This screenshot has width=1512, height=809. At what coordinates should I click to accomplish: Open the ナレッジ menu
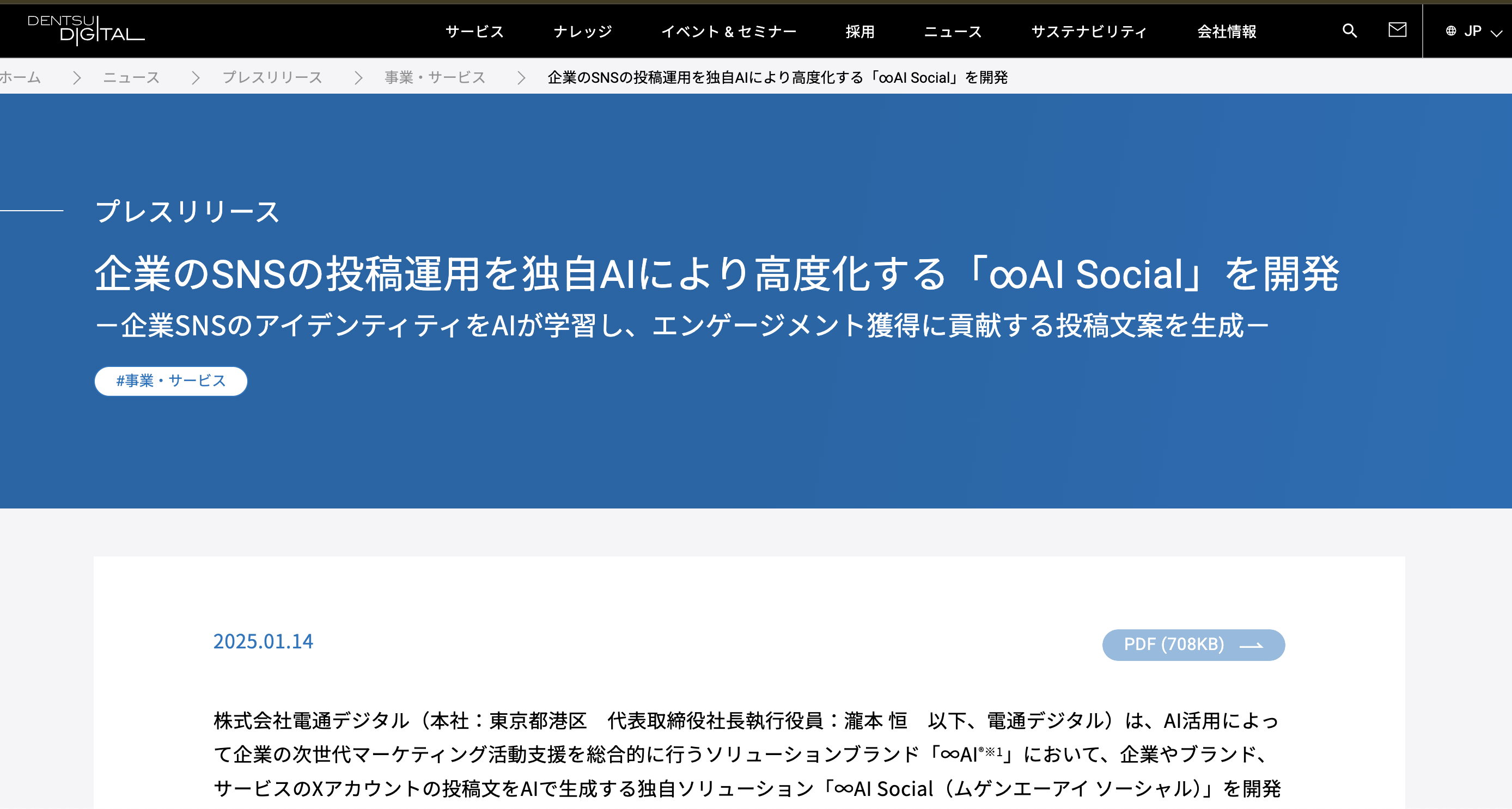582,32
